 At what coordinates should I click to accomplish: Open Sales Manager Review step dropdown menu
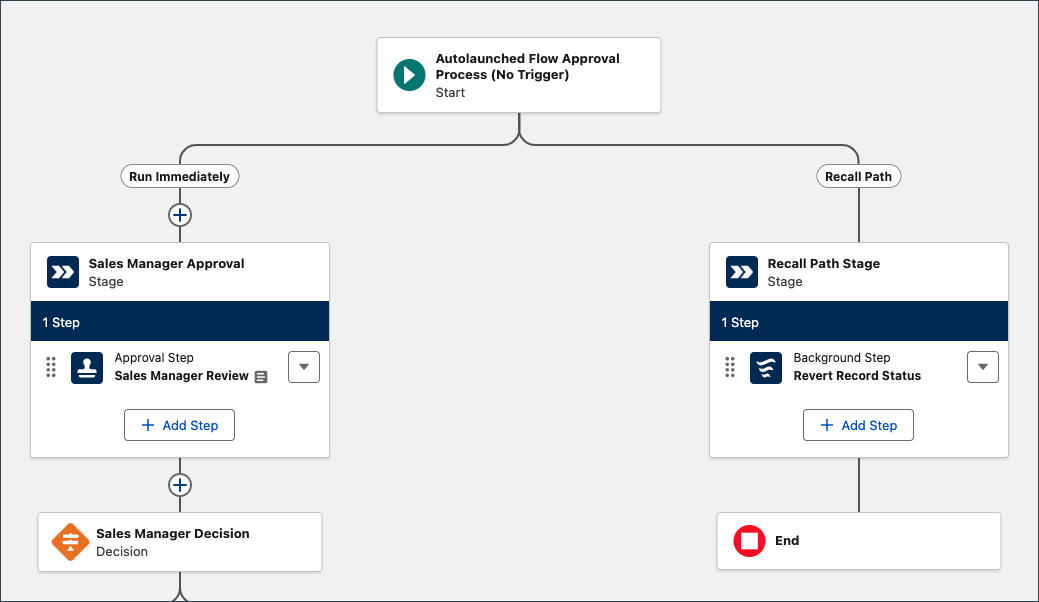click(304, 367)
